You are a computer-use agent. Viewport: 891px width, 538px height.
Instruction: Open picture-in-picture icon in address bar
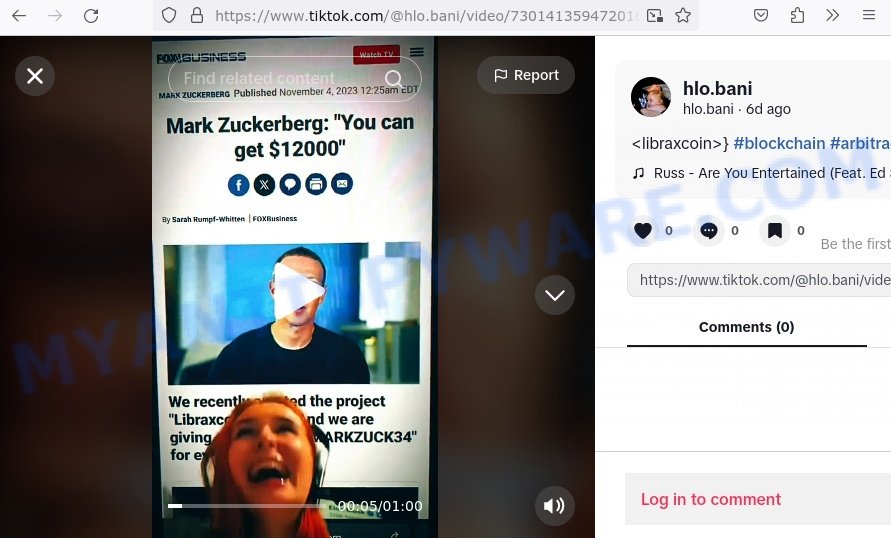[655, 15]
